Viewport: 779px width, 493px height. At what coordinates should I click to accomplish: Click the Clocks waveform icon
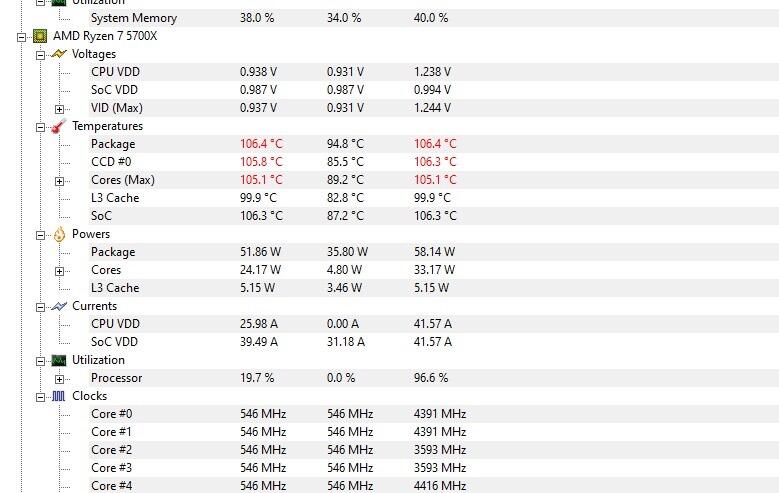click(x=59, y=396)
